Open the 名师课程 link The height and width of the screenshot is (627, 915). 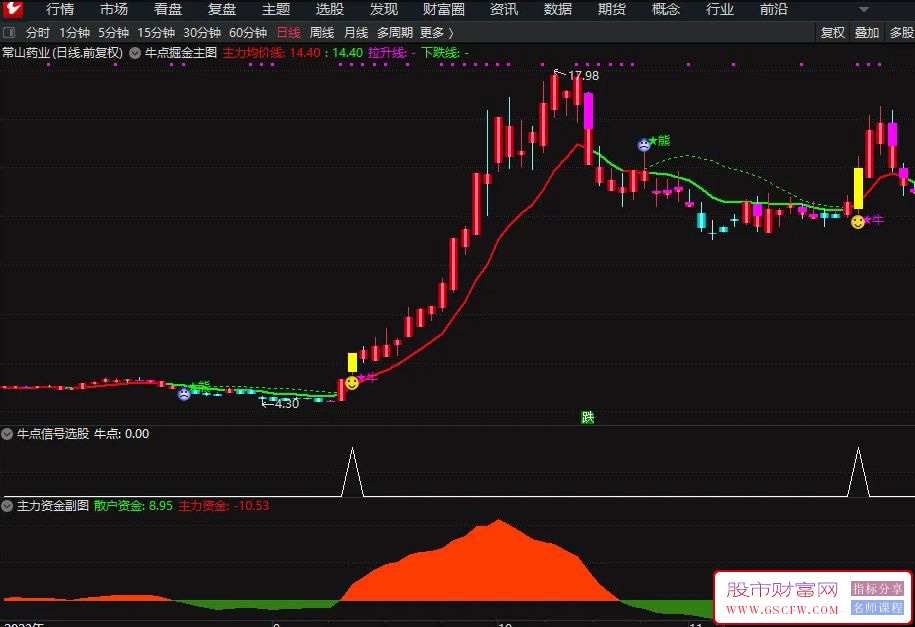(x=877, y=607)
